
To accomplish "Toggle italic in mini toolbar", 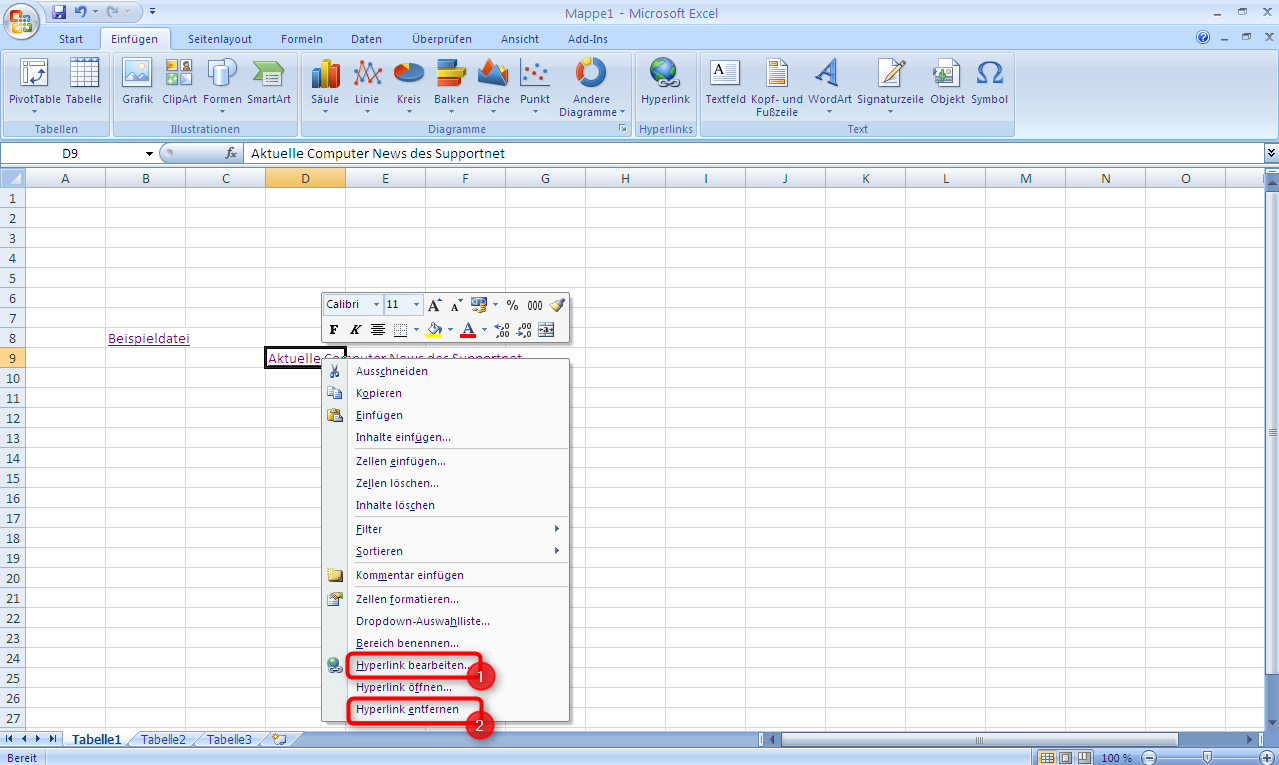I will pyautogui.click(x=355, y=329).
